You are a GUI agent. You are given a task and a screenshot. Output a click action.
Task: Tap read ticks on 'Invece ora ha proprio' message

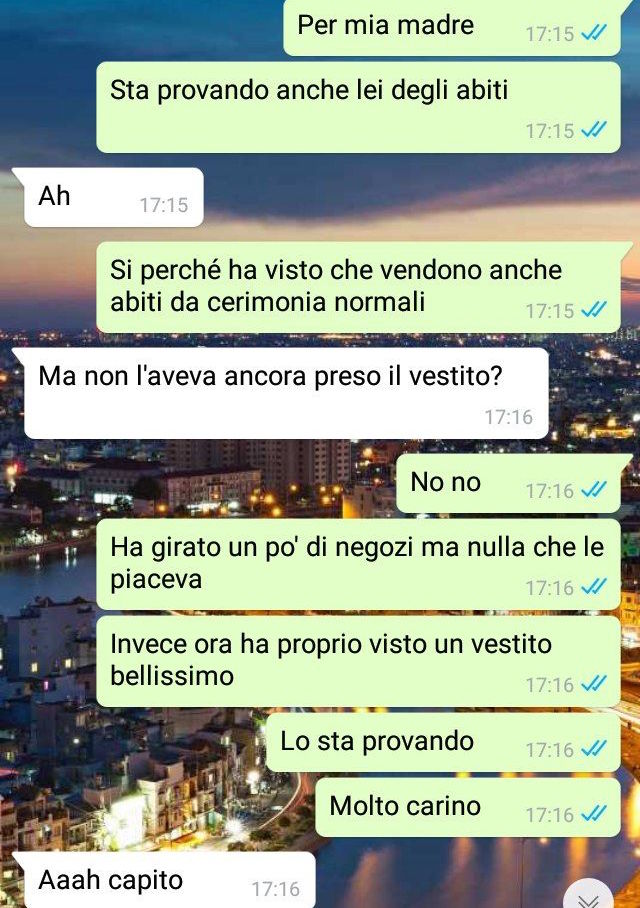594,684
